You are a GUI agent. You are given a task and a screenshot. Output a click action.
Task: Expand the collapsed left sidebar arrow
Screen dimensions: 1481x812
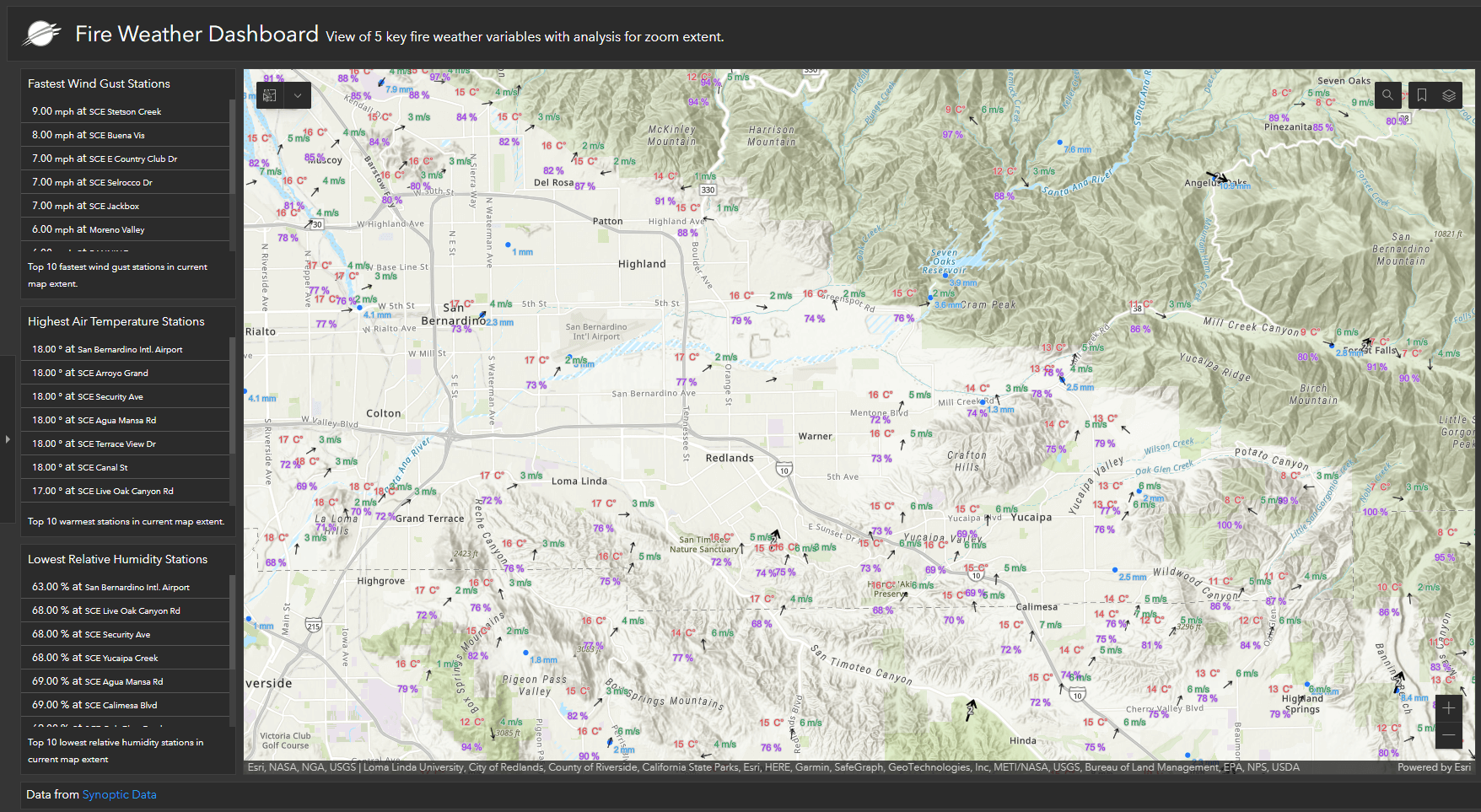[x=8, y=439]
